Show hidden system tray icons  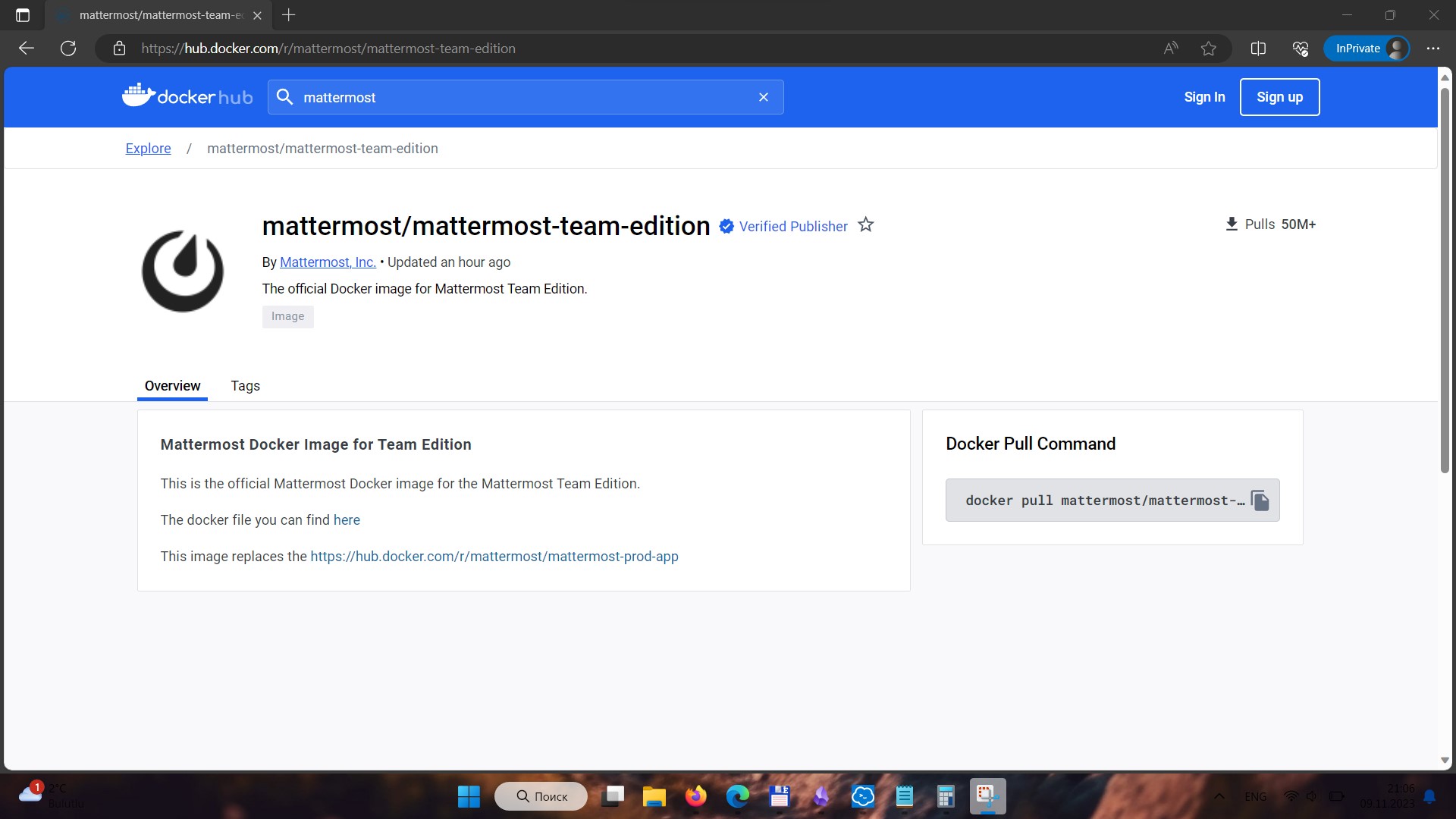pyautogui.click(x=1219, y=796)
